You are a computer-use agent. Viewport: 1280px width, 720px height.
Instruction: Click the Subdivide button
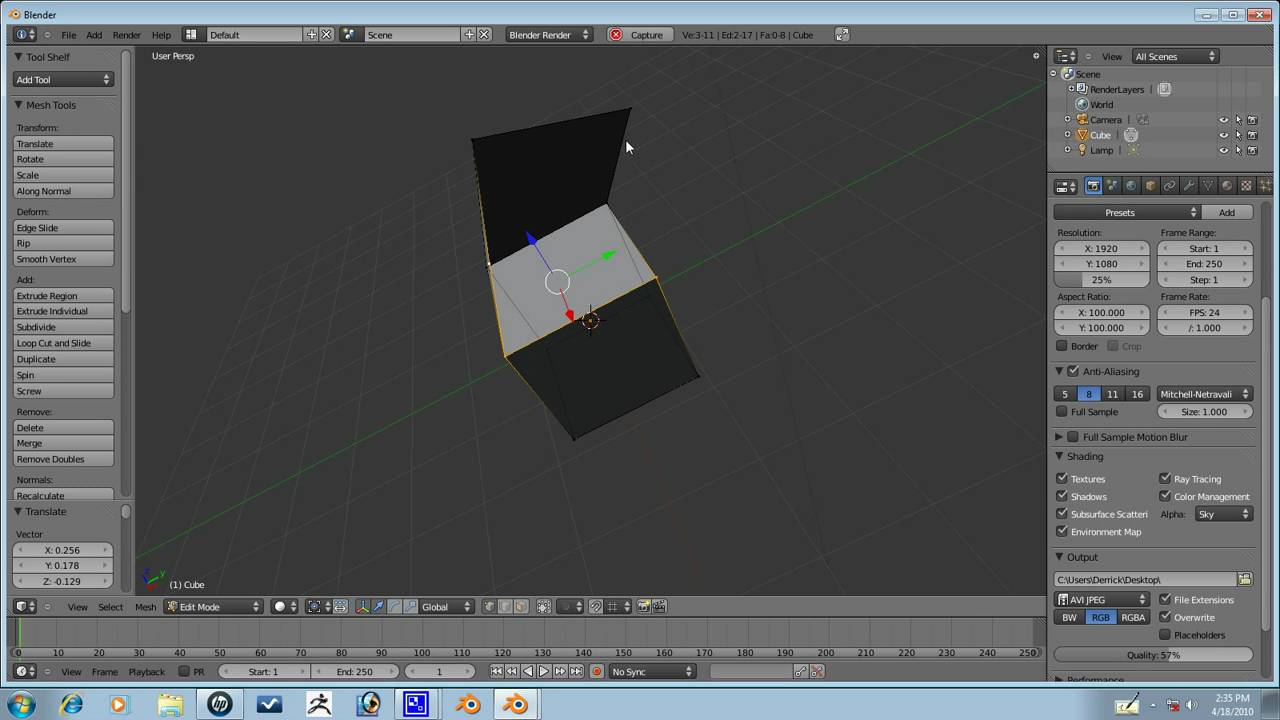click(x=63, y=327)
